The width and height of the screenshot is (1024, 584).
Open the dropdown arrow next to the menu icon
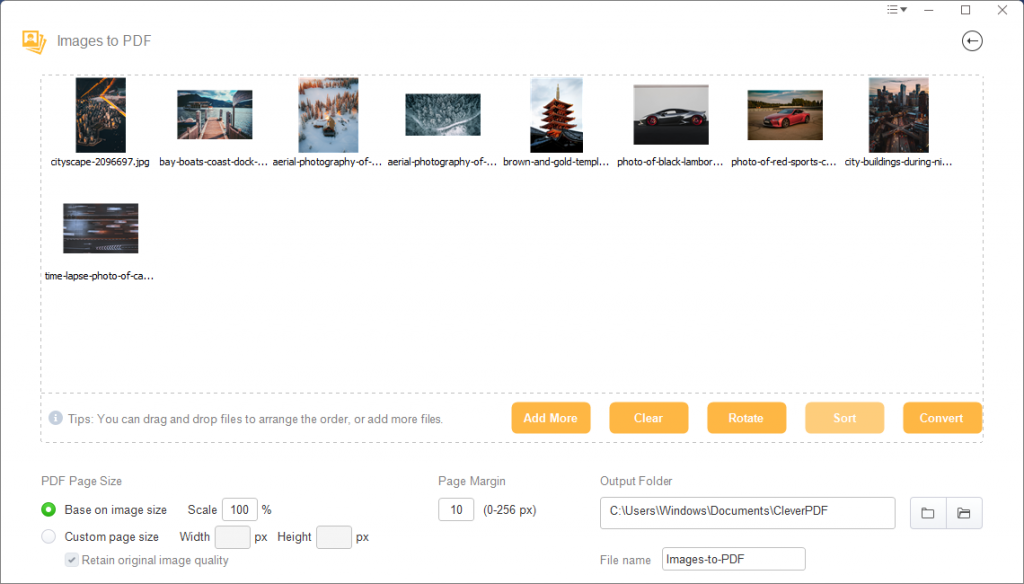901,10
